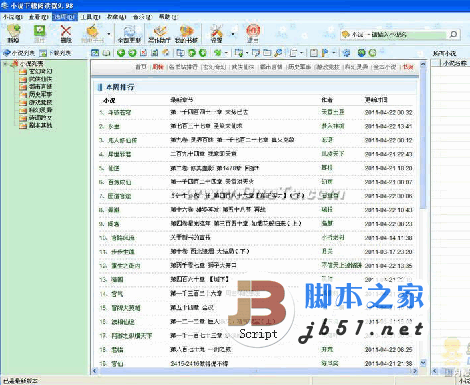Open the 小说 menu in menu bar

click(x=13, y=17)
